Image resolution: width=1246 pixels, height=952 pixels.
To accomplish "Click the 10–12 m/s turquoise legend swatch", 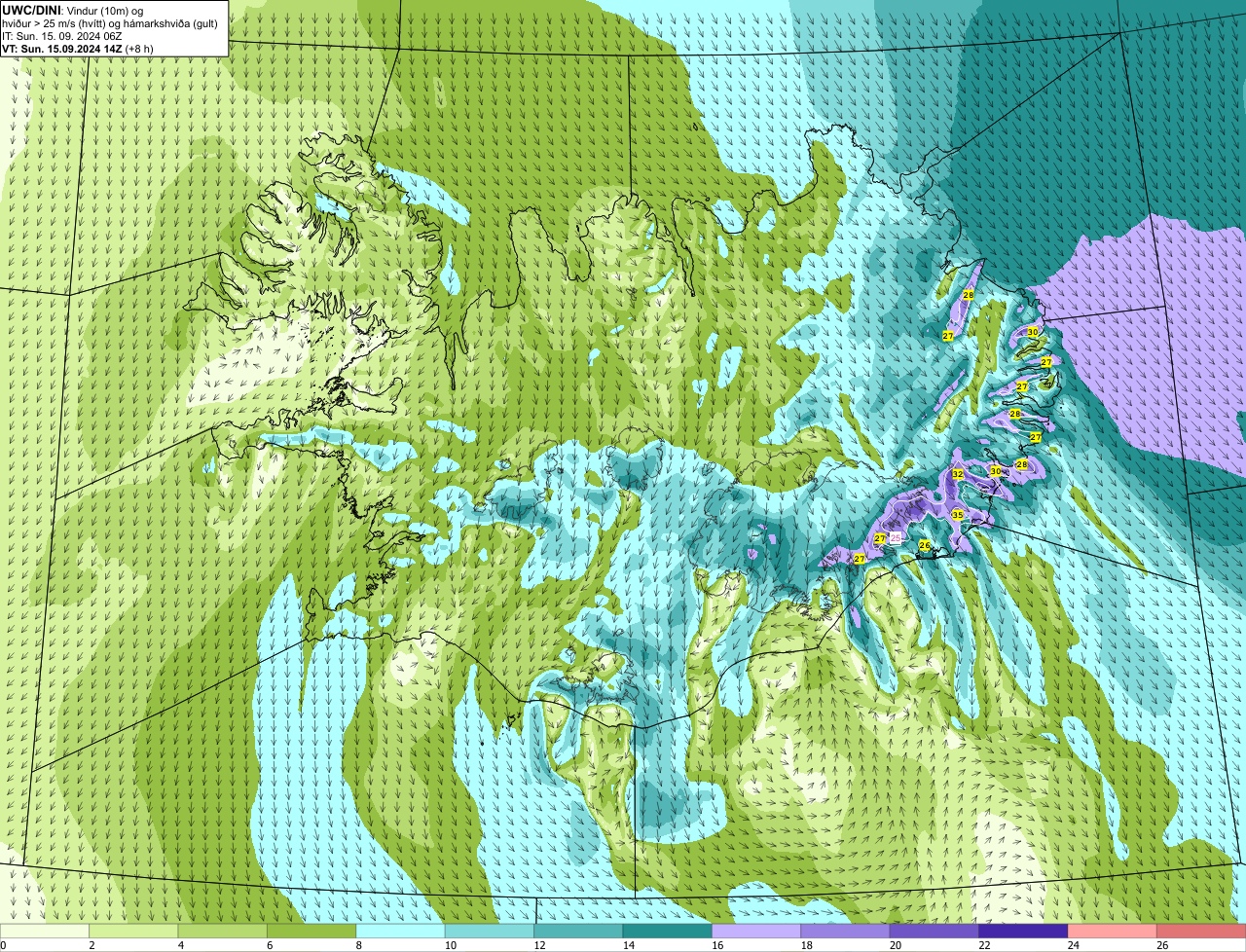I will point(490,931).
